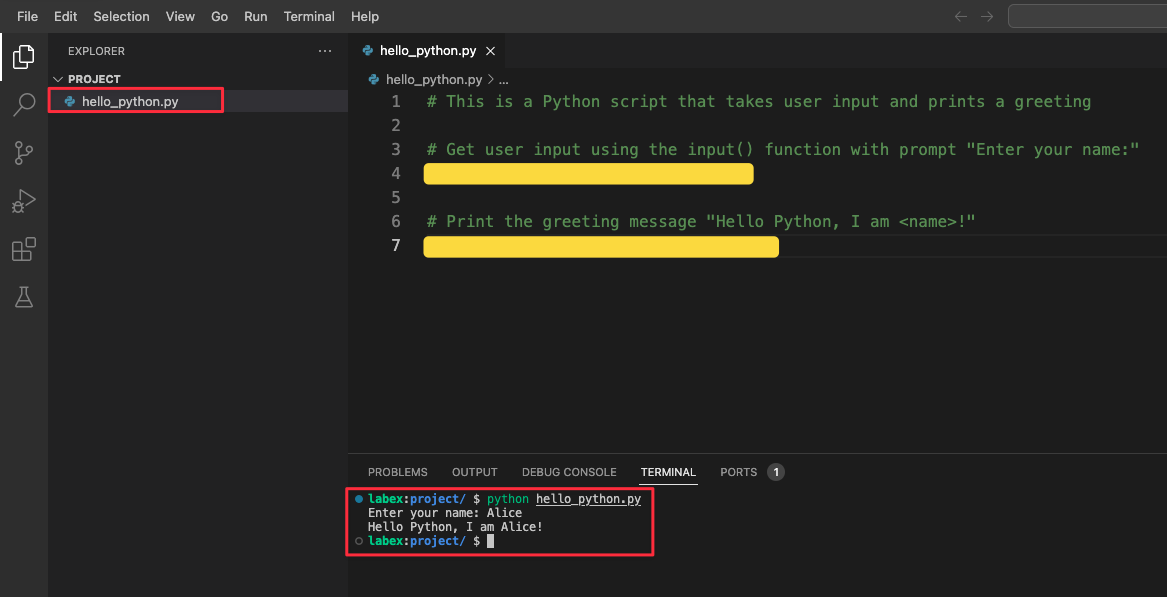Viewport: 1167px width, 597px height.
Task: Expand the breadcrumb ellipsis in editor
Action: [x=502, y=79]
